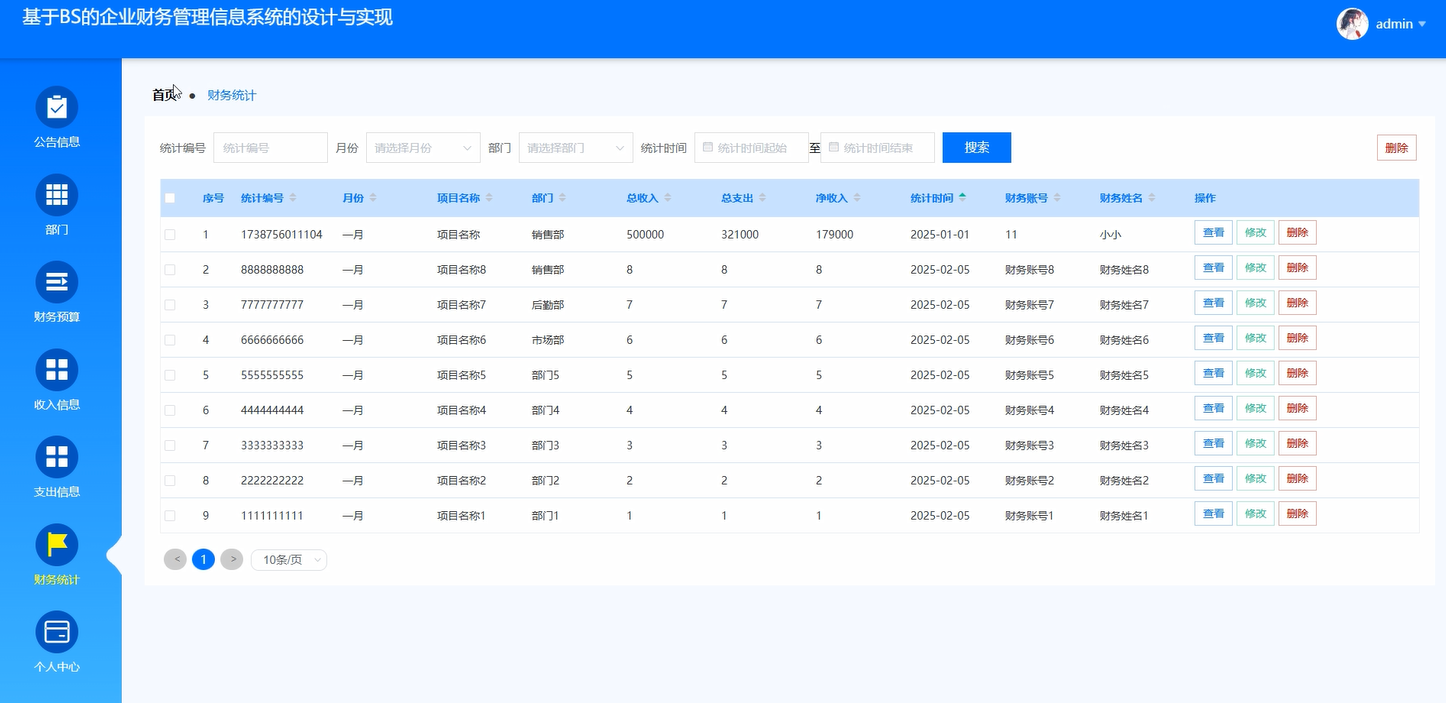
Task: Click the admin avatar picture
Action: (1352, 24)
